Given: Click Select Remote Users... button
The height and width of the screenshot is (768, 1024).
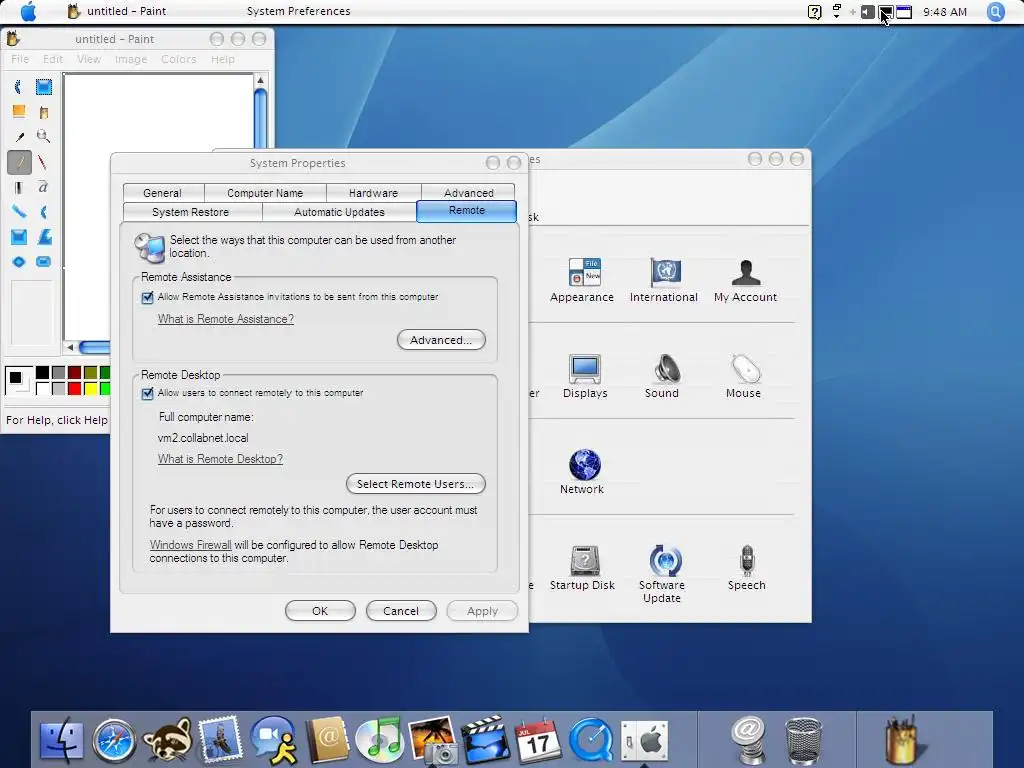Looking at the screenshot, I should [415, 484].
